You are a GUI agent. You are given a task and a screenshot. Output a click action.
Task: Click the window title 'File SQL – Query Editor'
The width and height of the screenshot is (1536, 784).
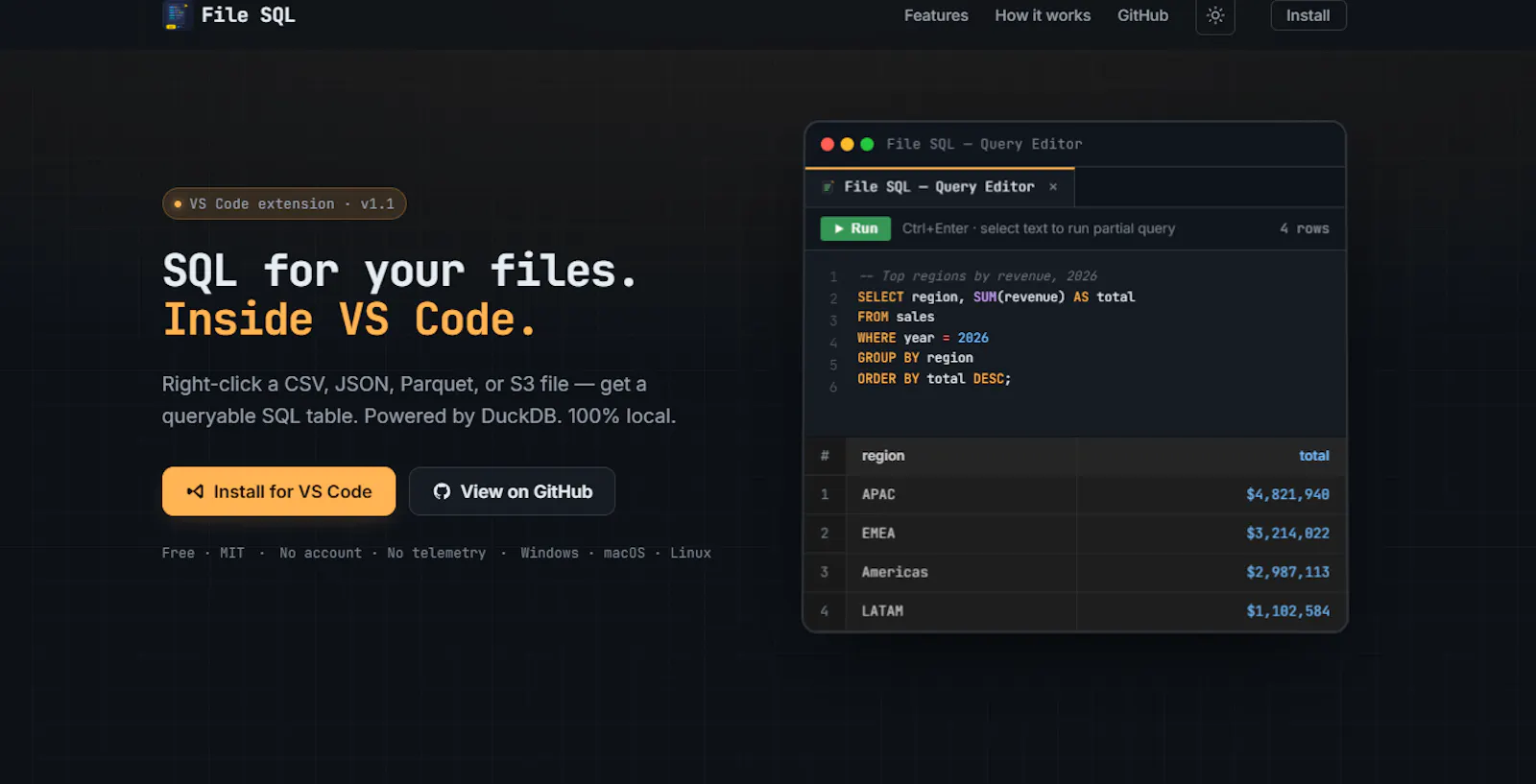pos(984,144)
